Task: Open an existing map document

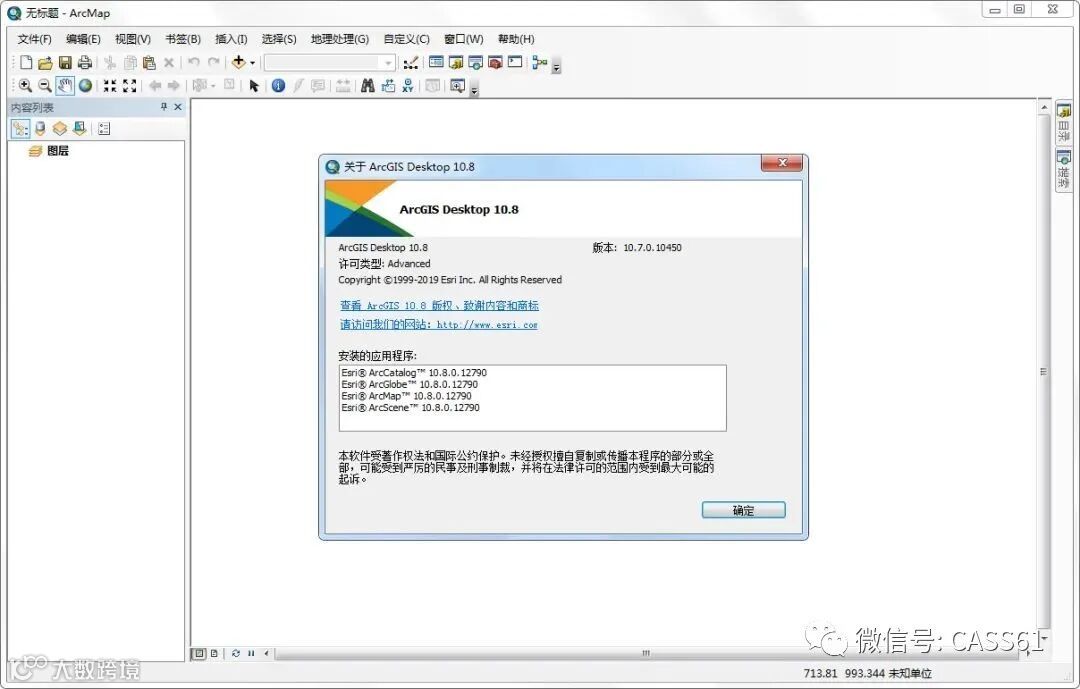Action: (45, 63)
